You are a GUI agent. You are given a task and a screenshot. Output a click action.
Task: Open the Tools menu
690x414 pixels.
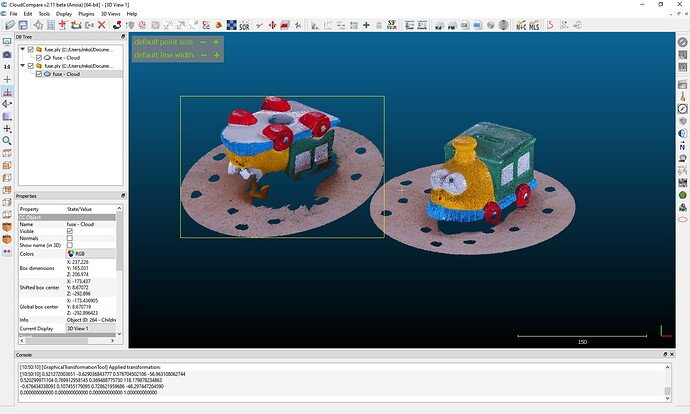(42, 14)
